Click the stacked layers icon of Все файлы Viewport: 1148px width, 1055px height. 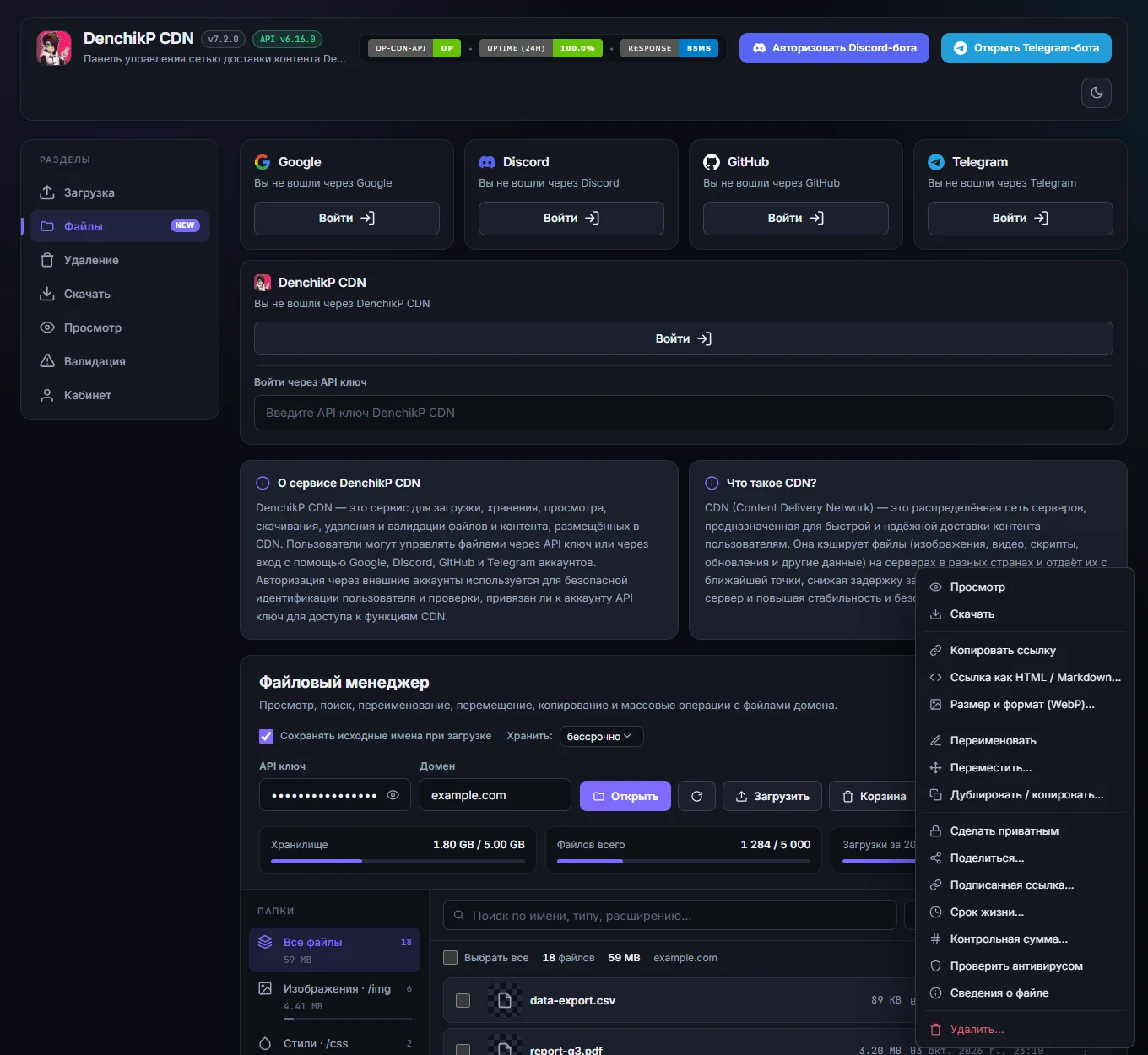(265, 942)
